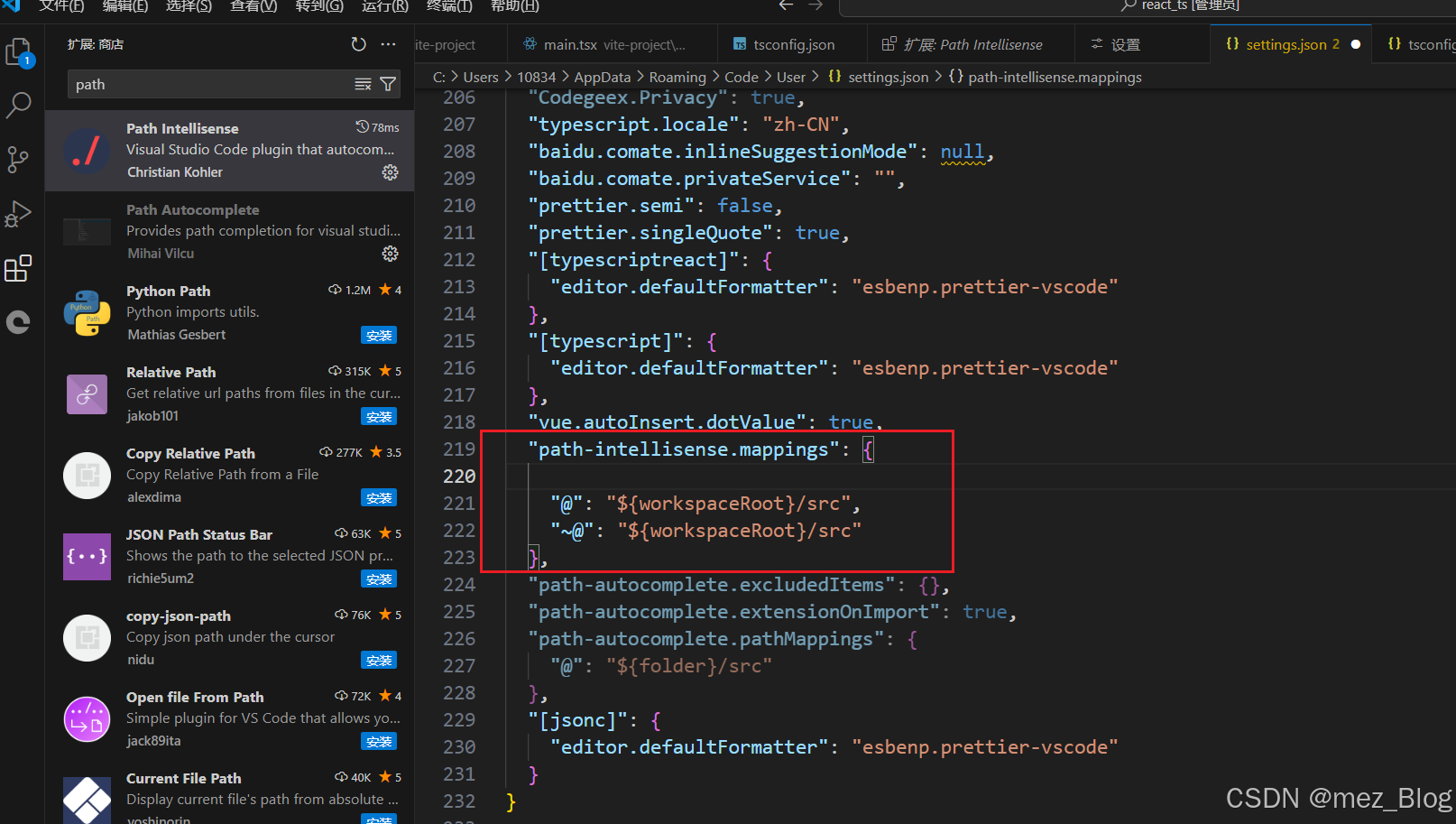Click path-intellisense.mappings breadcrumb
This screenshot has width=1456, height=824.
point(1055,77)
